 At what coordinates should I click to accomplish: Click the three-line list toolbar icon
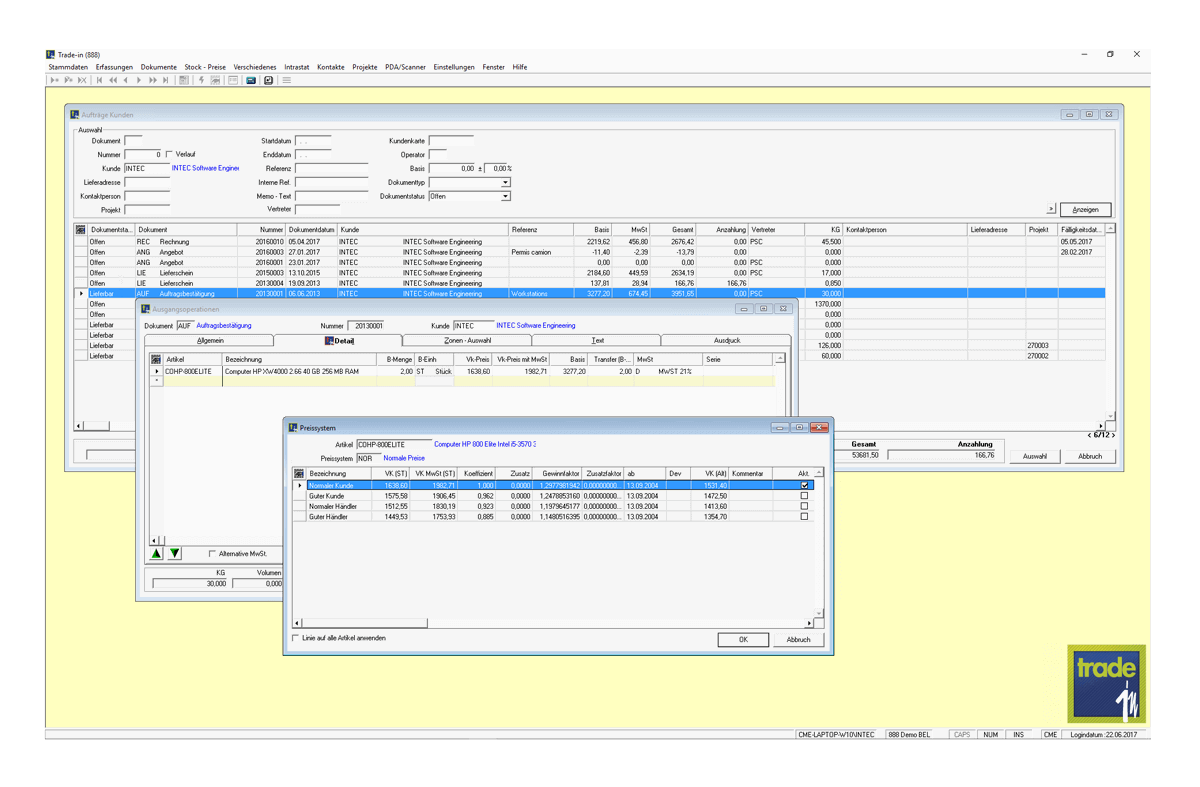point(286,80)
